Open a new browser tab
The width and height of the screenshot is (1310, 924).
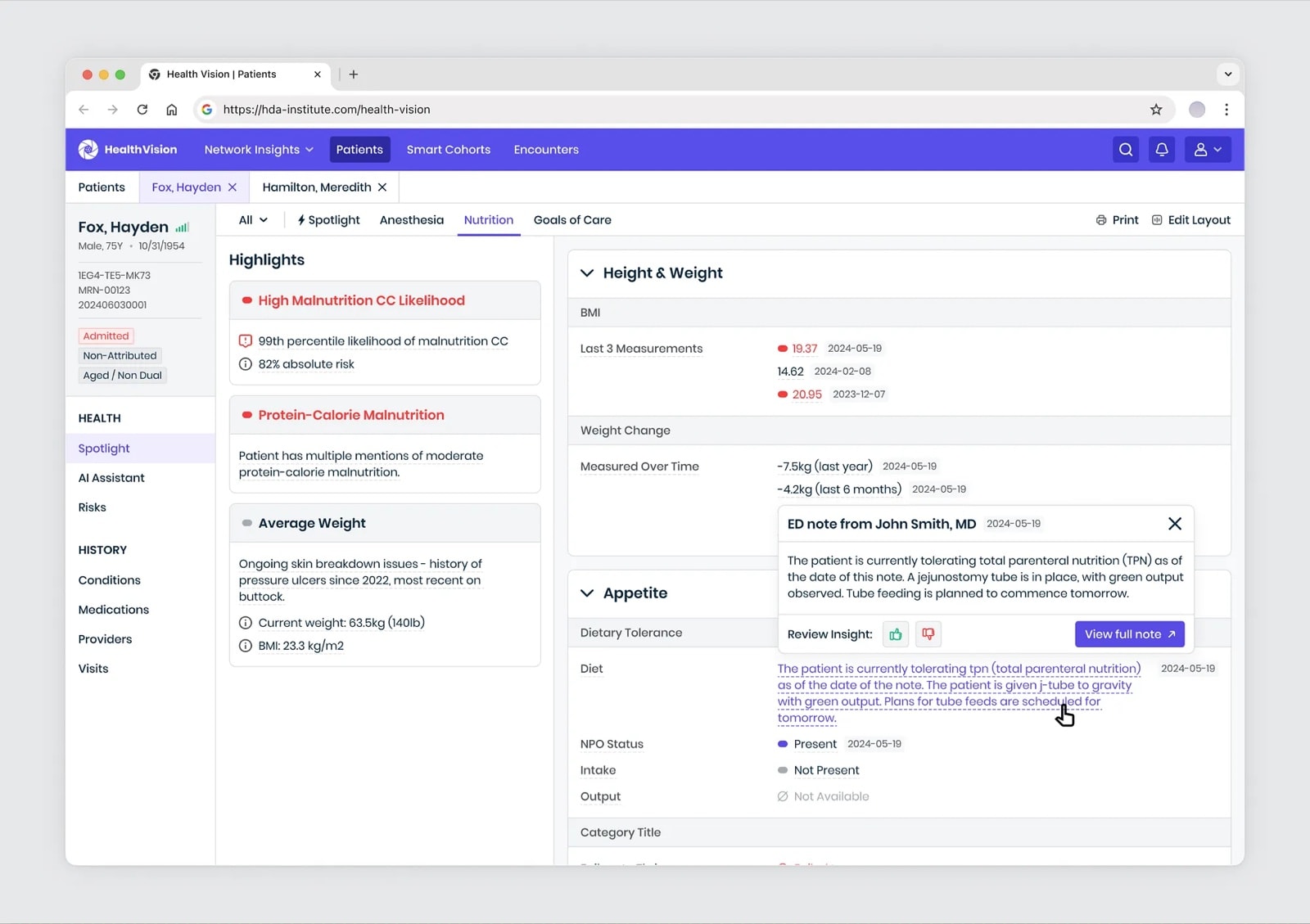coord(354,74)
